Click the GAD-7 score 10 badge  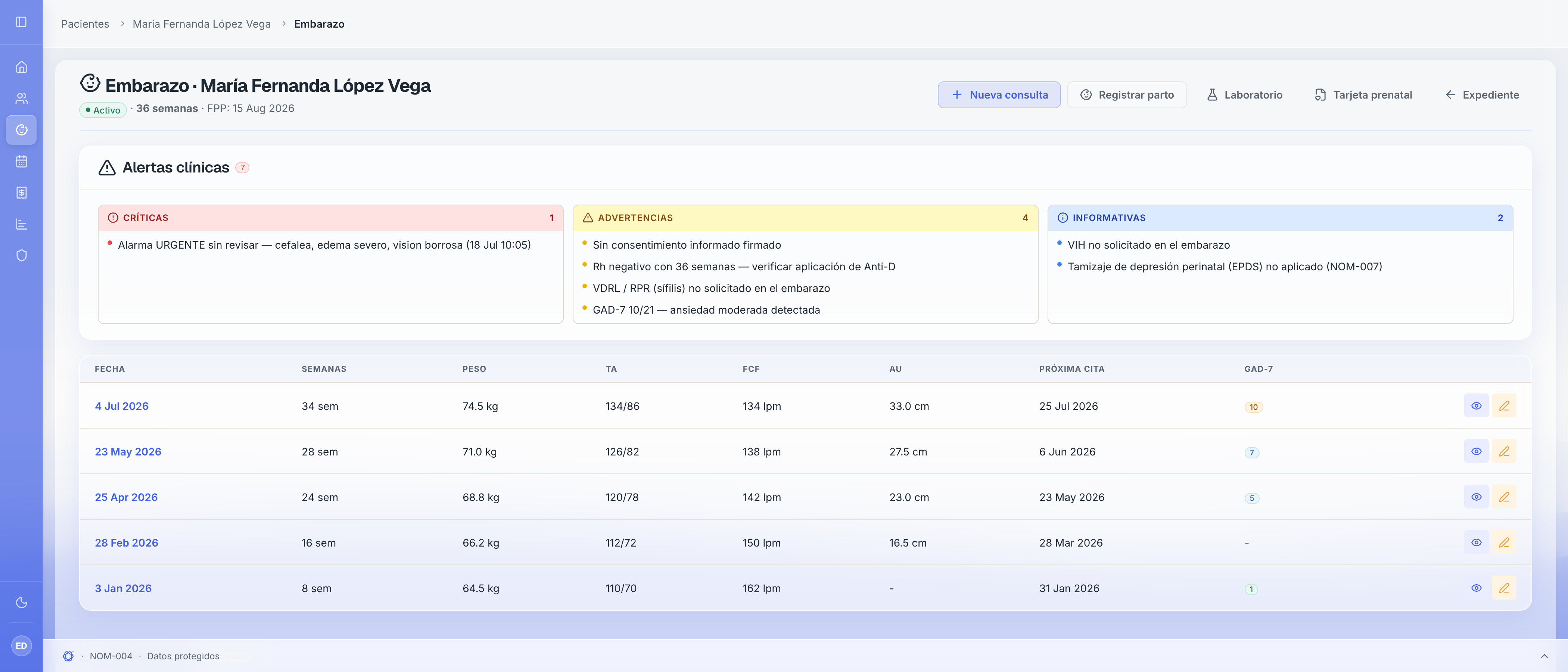(x=1253, y=407)
